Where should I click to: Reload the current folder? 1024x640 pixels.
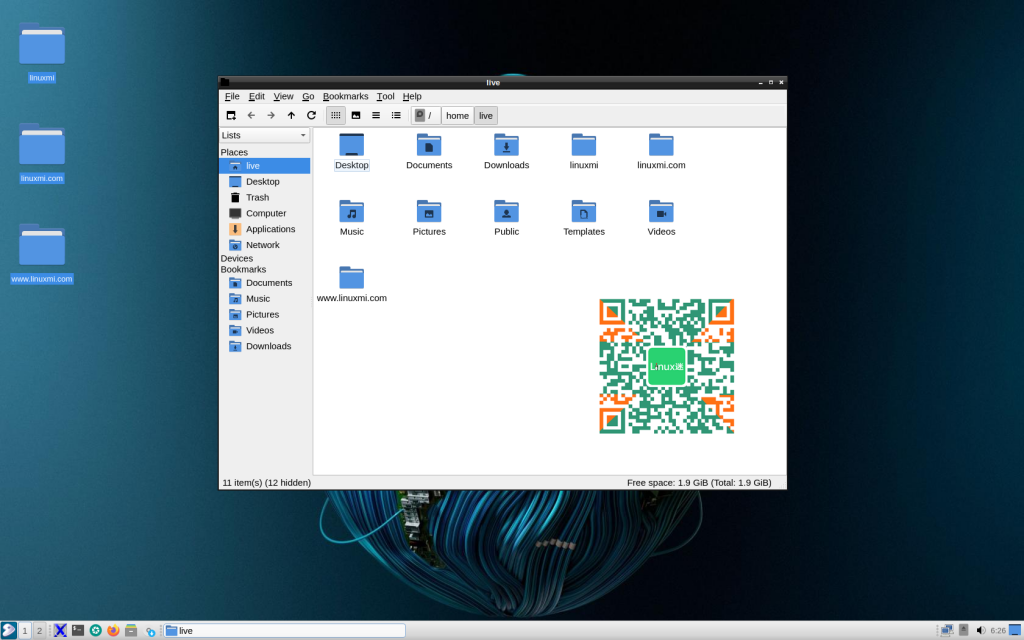point(312,116)
